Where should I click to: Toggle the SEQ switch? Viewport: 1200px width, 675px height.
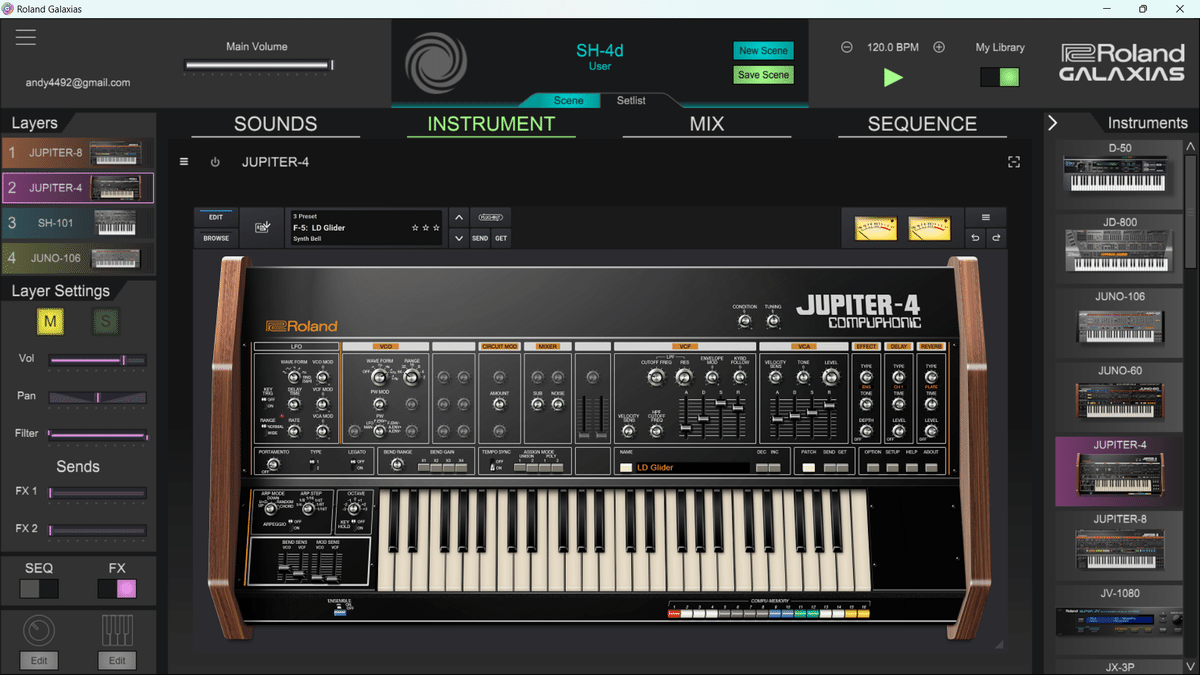(x=39, y=589)
